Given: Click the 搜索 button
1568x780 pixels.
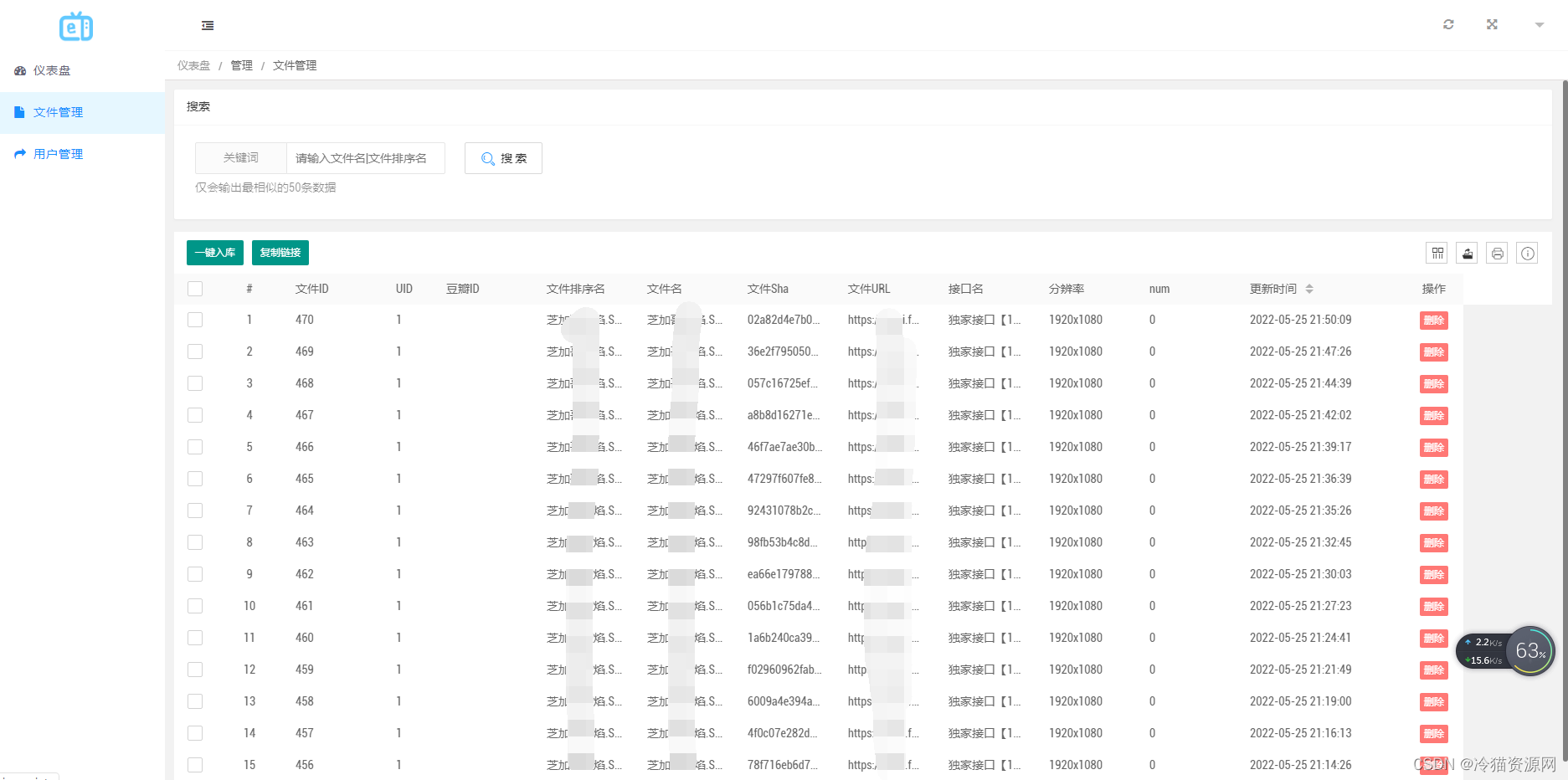Looking at the screenshot, I should point(503,158).
